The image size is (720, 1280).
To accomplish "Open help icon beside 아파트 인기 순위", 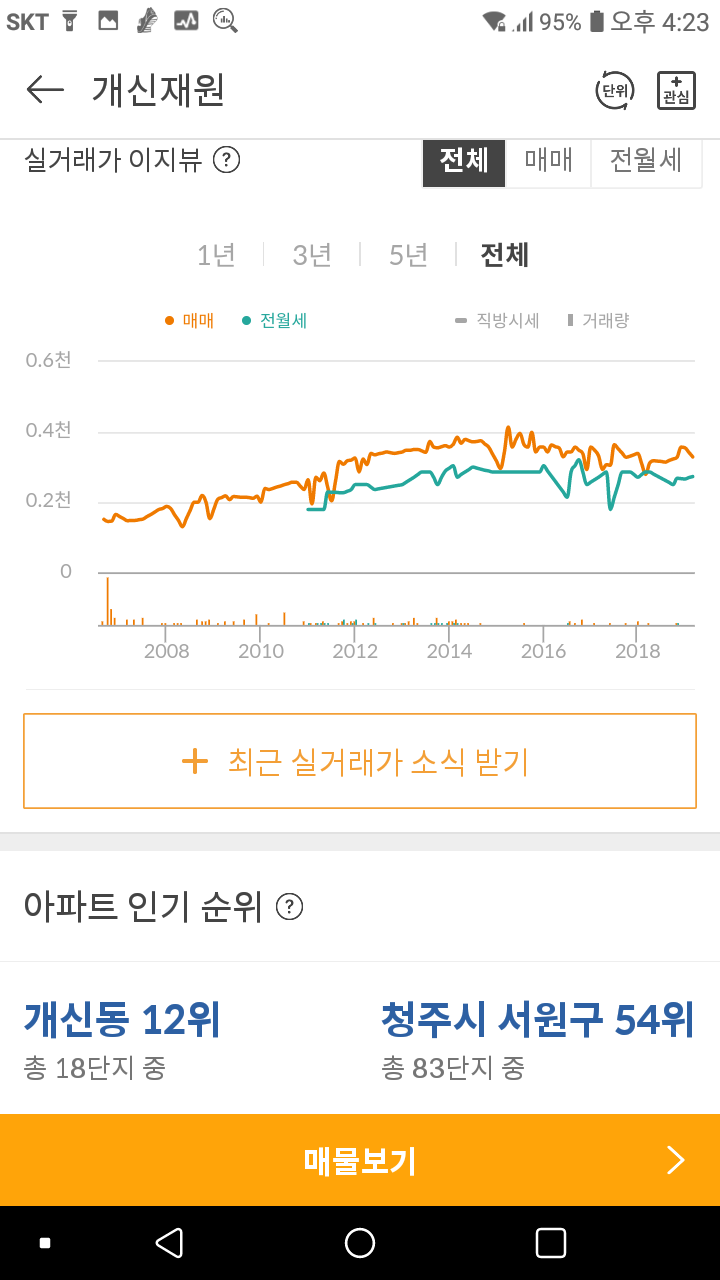I will point(289,907).
